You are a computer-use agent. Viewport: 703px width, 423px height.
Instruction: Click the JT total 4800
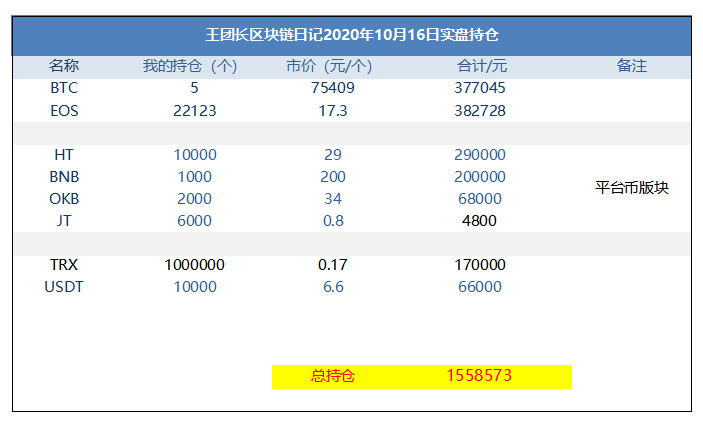click(x=479, y=221)
